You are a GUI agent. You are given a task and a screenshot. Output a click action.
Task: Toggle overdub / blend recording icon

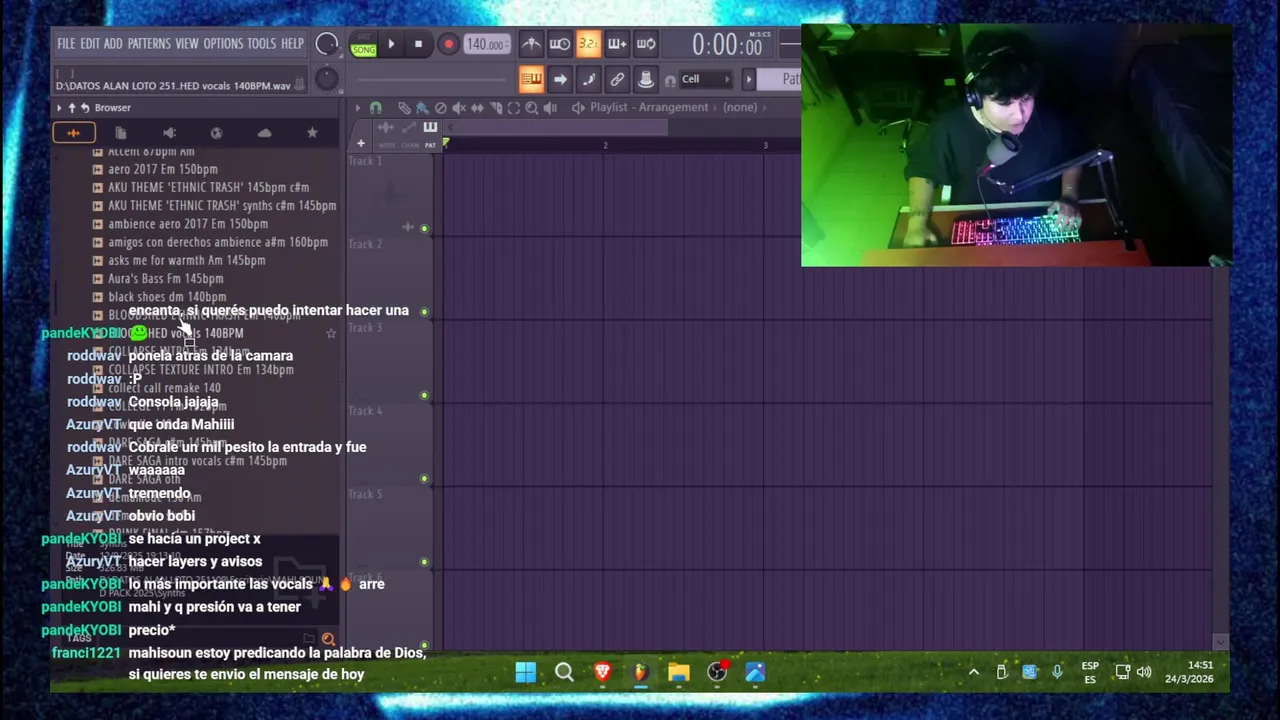[x=617, y=44]
